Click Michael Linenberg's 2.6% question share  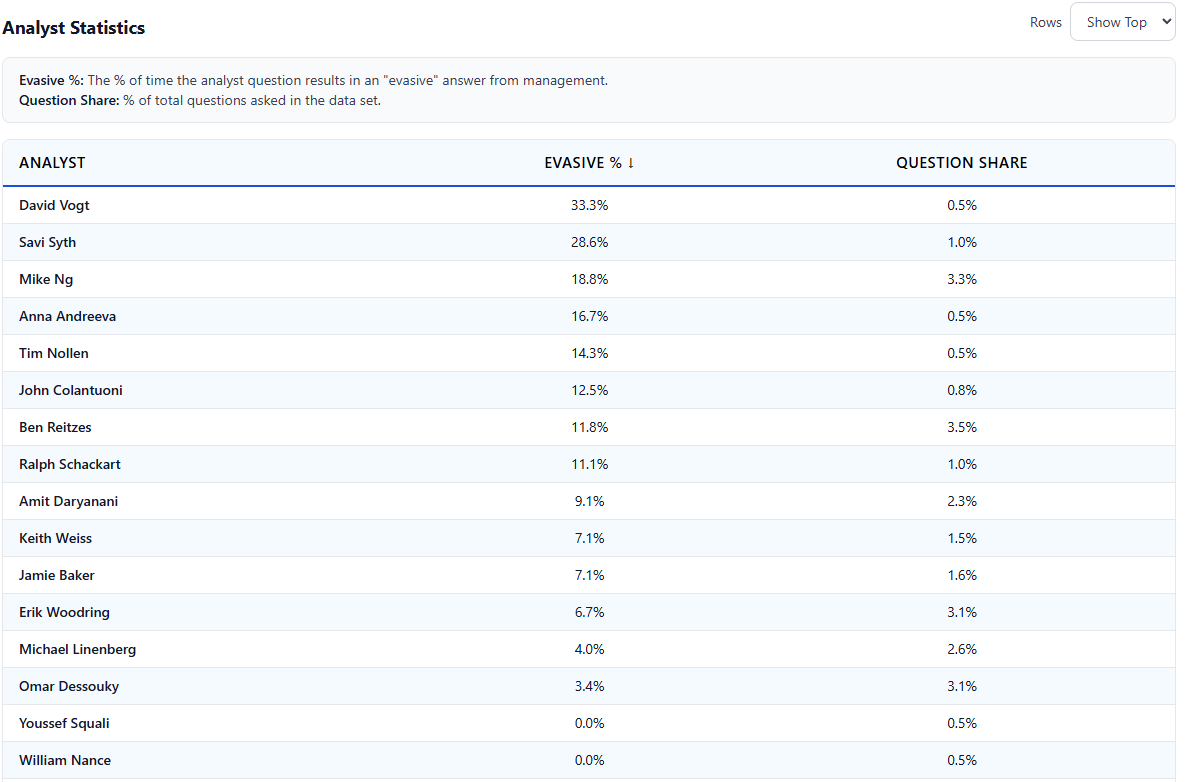click(x=962, y=650)
